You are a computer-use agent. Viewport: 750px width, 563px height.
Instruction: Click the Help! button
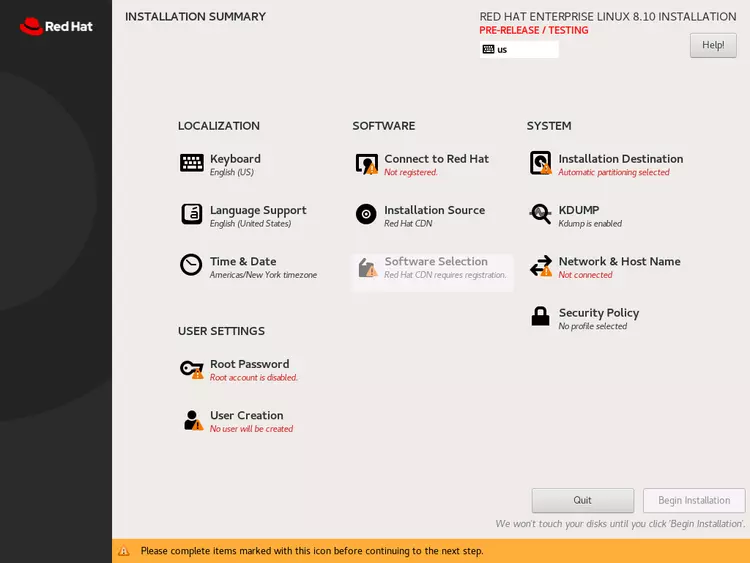712,45
